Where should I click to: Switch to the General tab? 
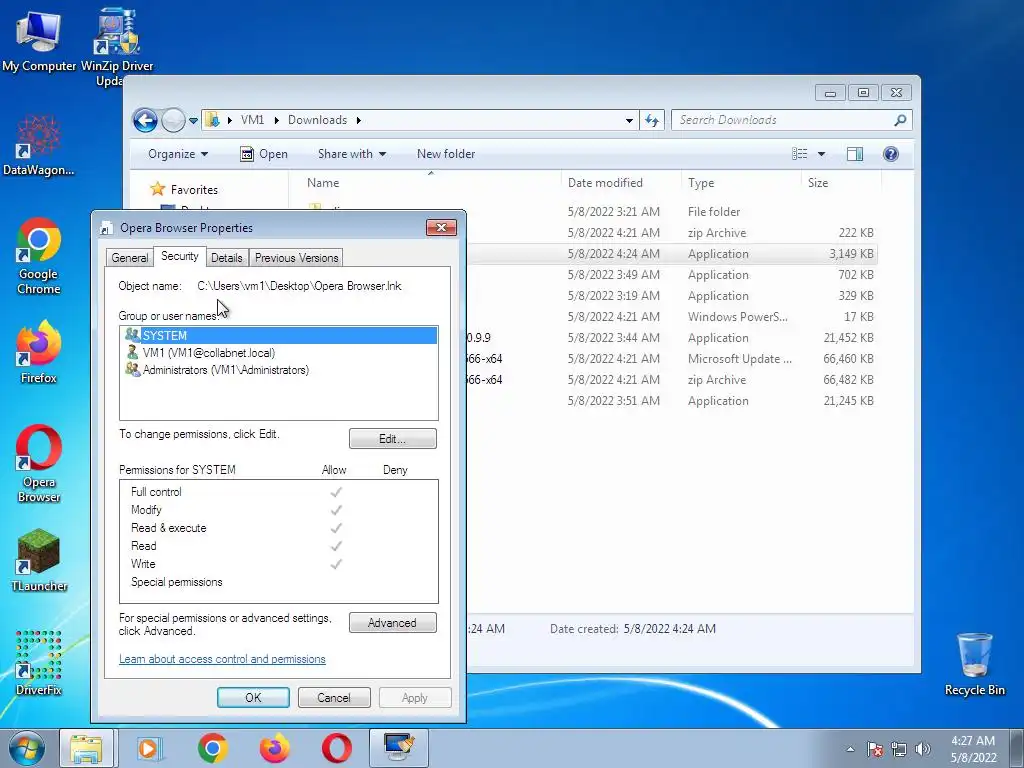(130, 258)
